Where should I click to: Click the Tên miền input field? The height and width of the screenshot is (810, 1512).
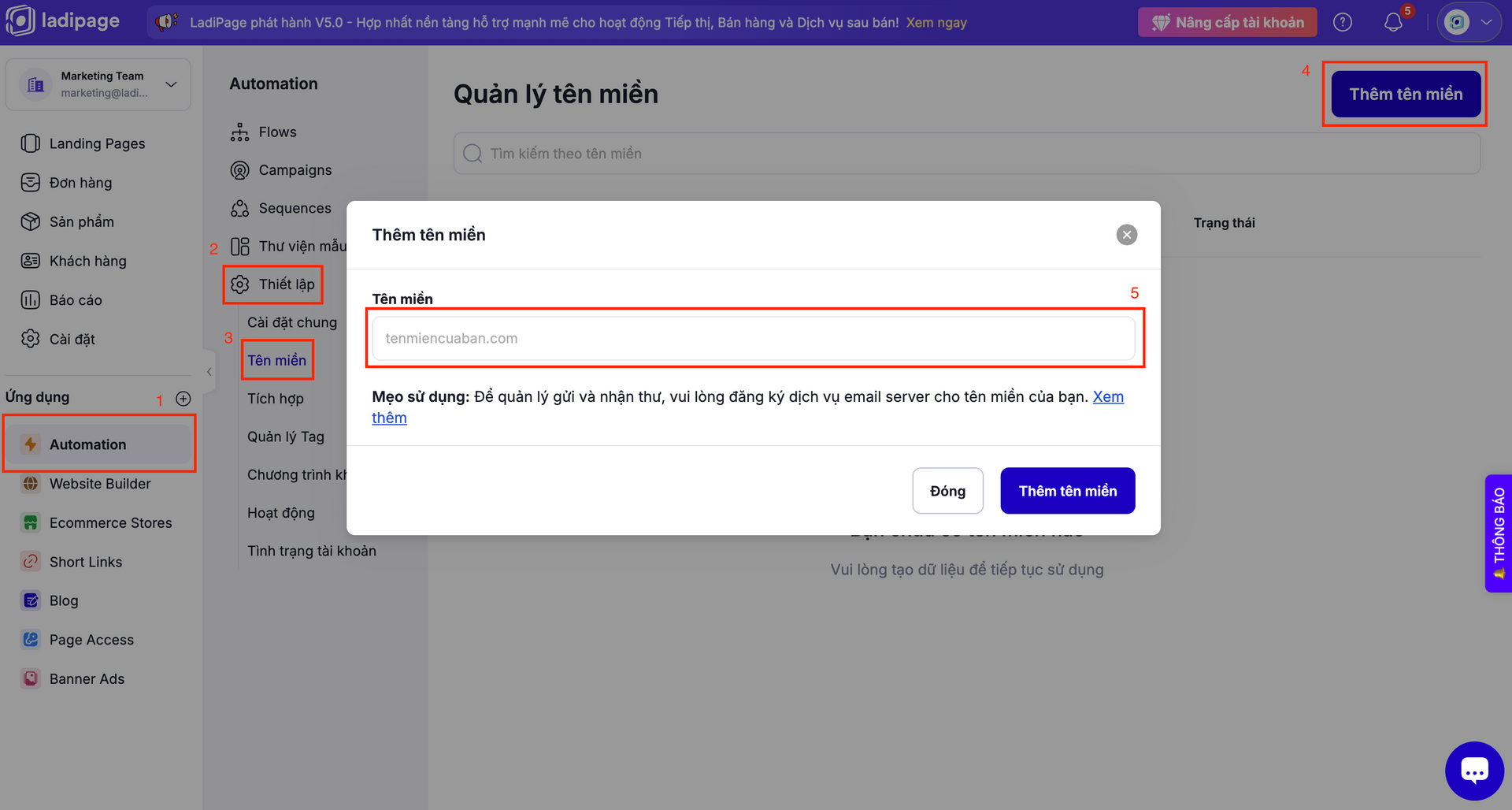[x=753, y=338]
